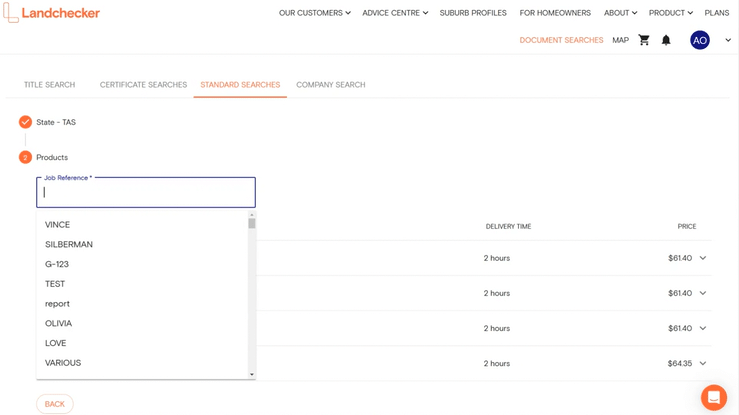The width and height of the screenshot is (739, 415).
Task: Click the AO user avatar
Action: 700,40
